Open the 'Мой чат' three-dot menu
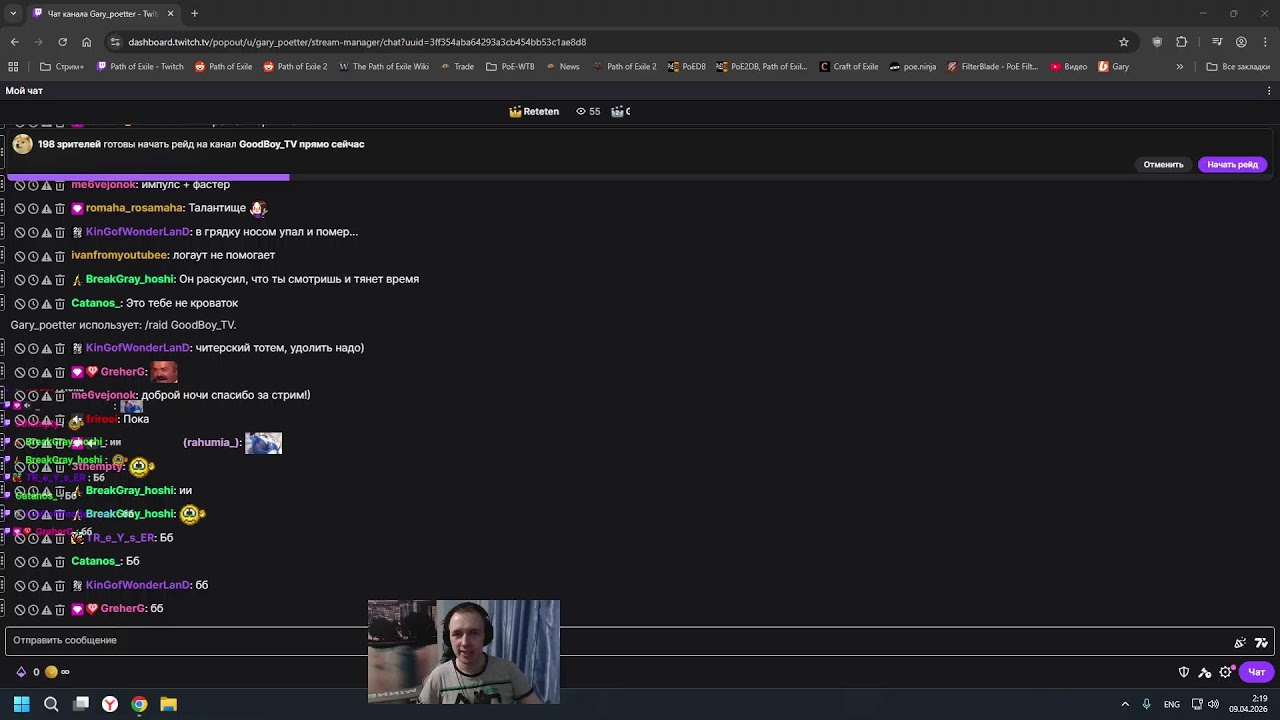This screenshot has height=720, width=1280. pyautogui.click(x=1269, y=91)
